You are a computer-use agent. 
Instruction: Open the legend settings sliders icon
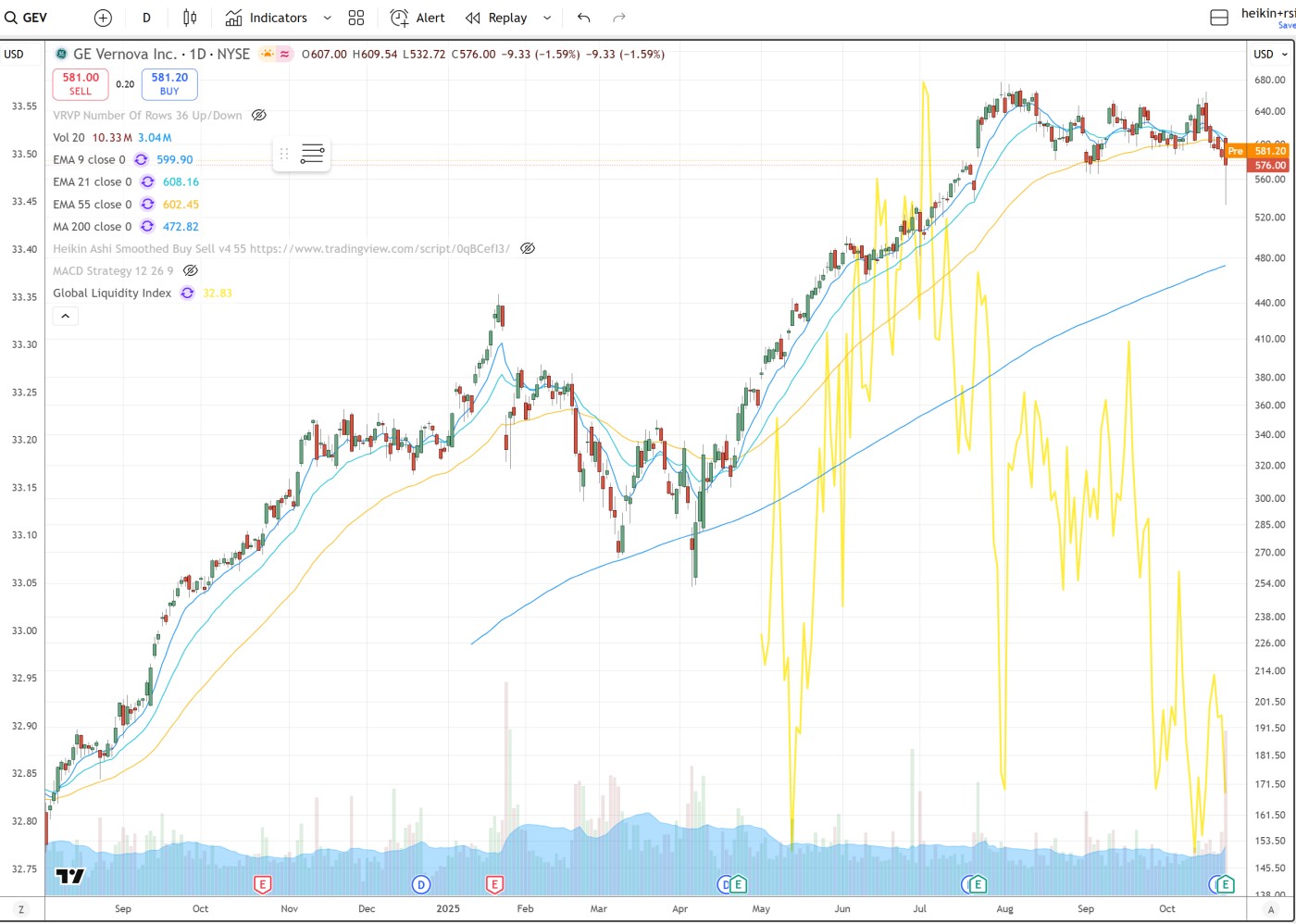tap(312, 154)
